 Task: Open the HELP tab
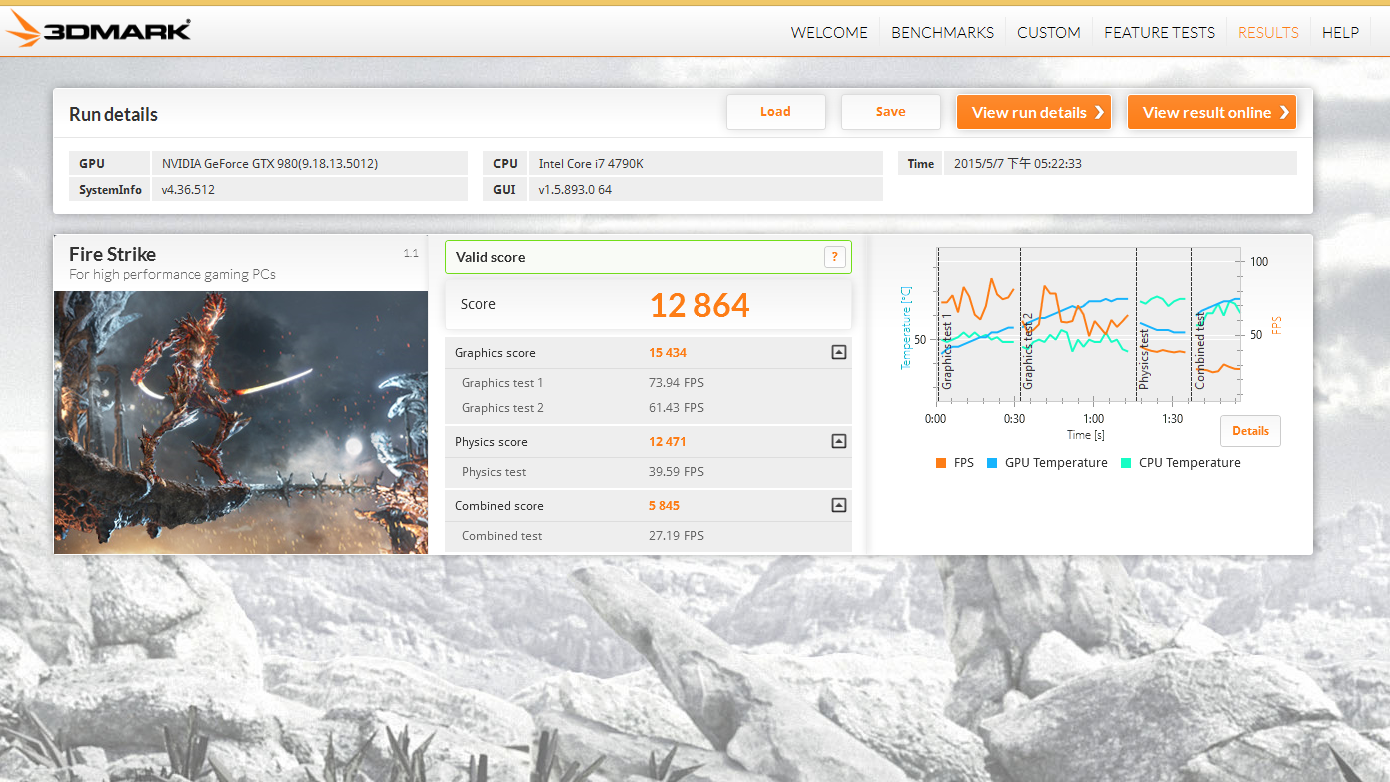(x=1340, y=32)
